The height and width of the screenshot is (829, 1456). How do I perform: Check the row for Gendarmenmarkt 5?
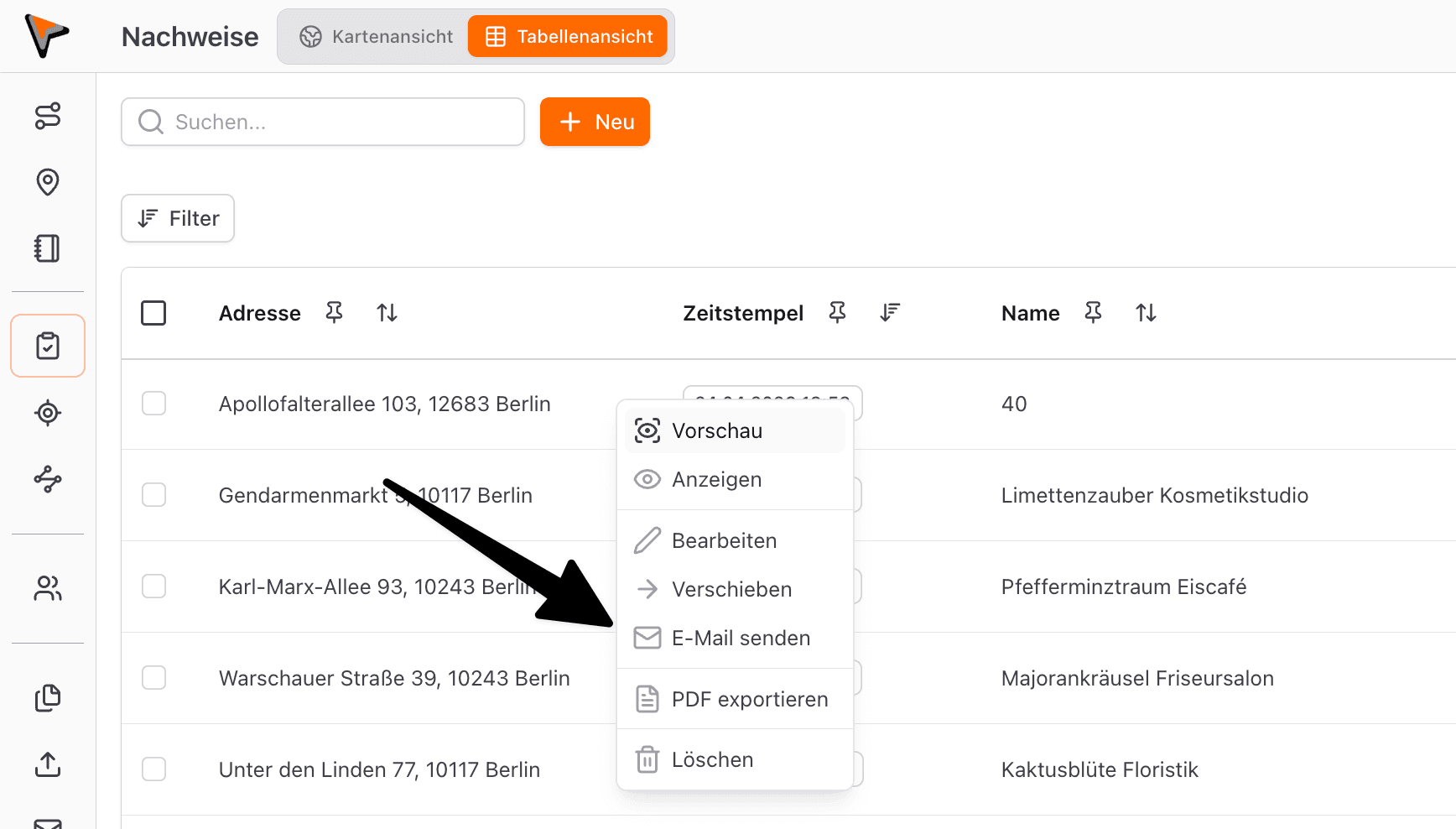(154, 495)
